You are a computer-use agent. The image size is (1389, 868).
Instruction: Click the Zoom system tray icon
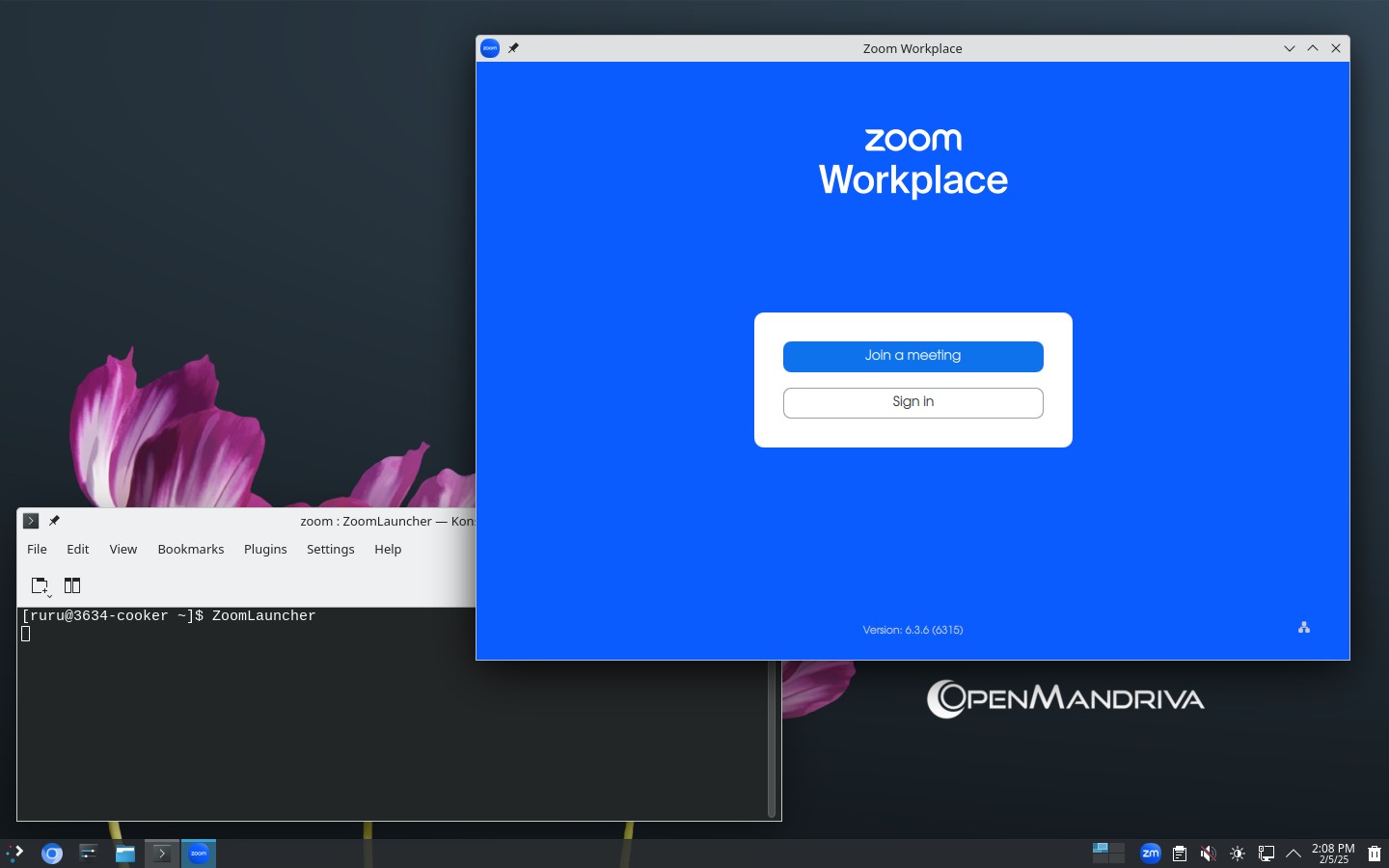pos(1150,853)
